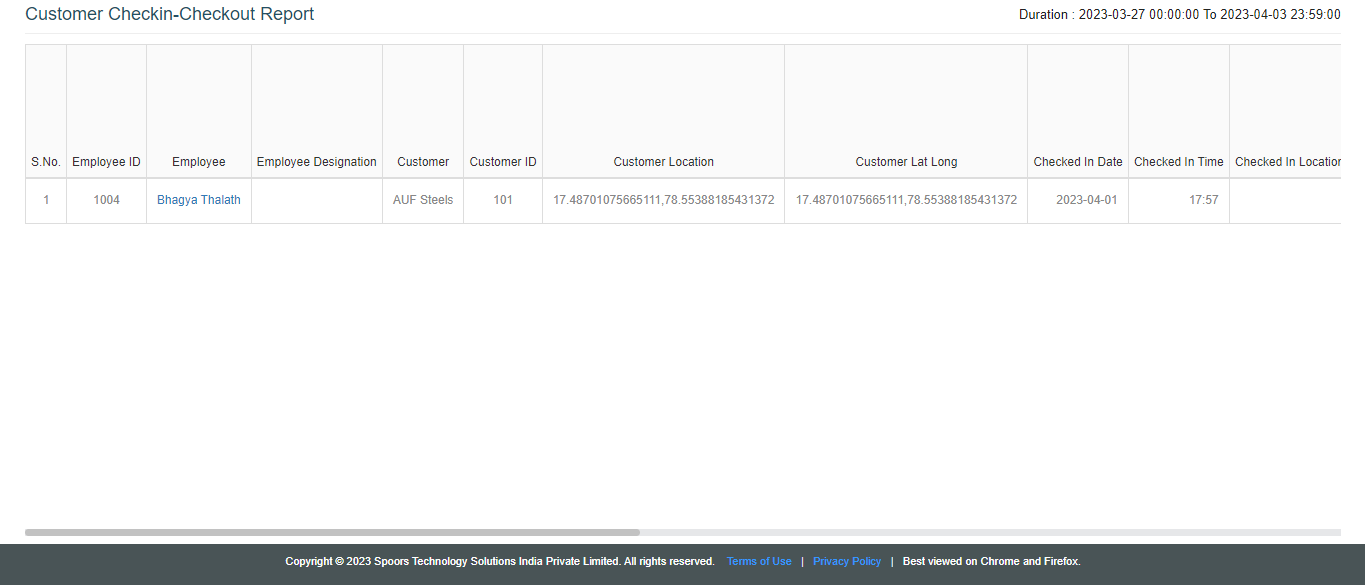Select the AUF Steels customer cell
This screenshot has height=585, width=1365.
(422, 200)
